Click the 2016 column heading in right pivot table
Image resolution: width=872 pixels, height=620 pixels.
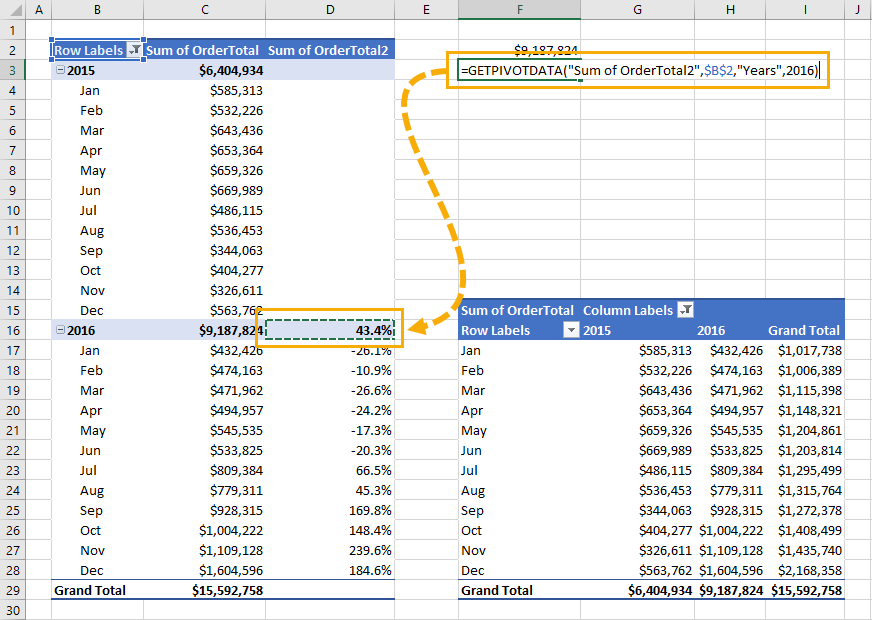pyautogui.click(x=711, y=330)
